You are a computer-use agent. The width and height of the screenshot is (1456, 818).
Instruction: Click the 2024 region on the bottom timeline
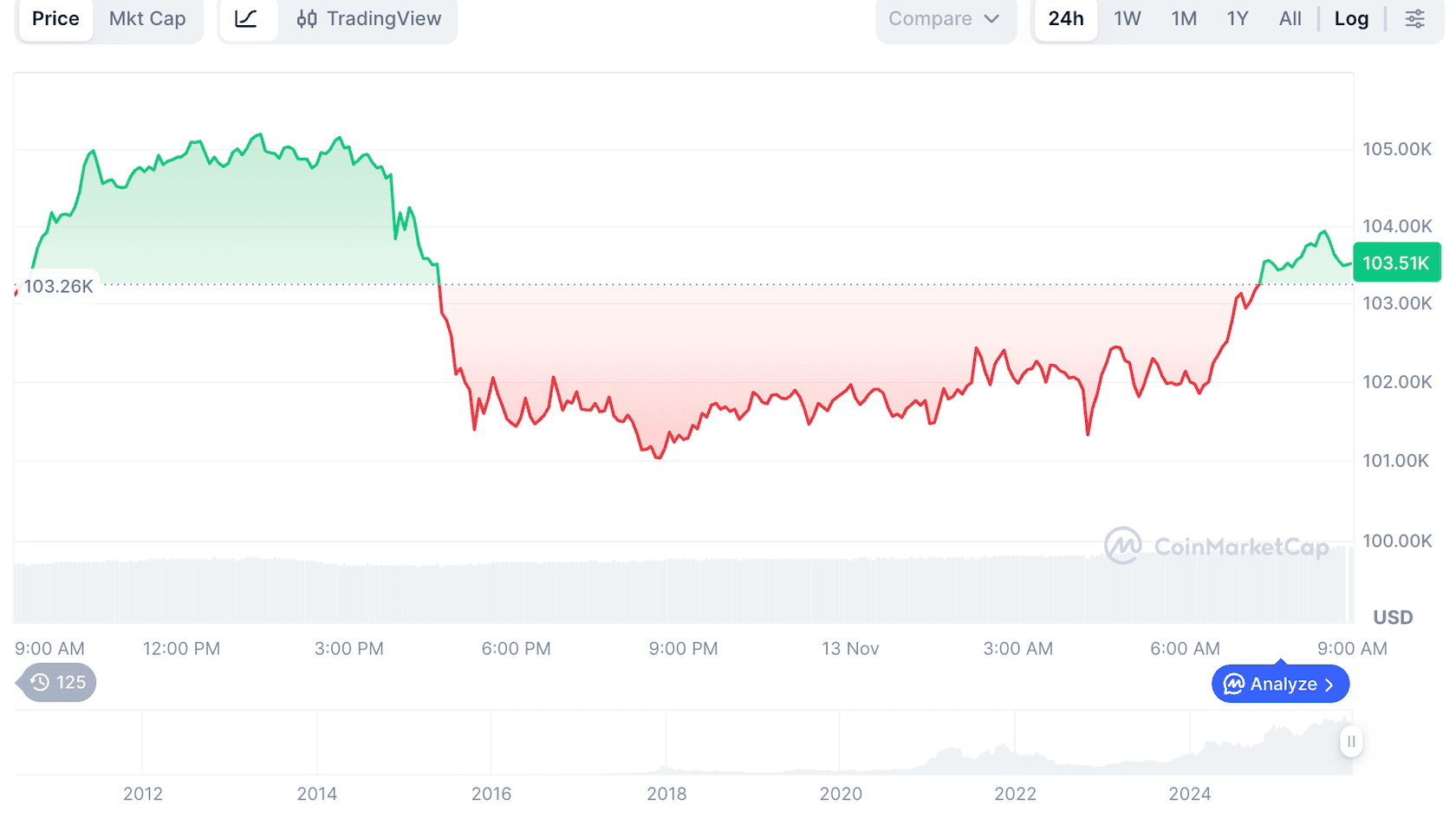coord(1192,794)
